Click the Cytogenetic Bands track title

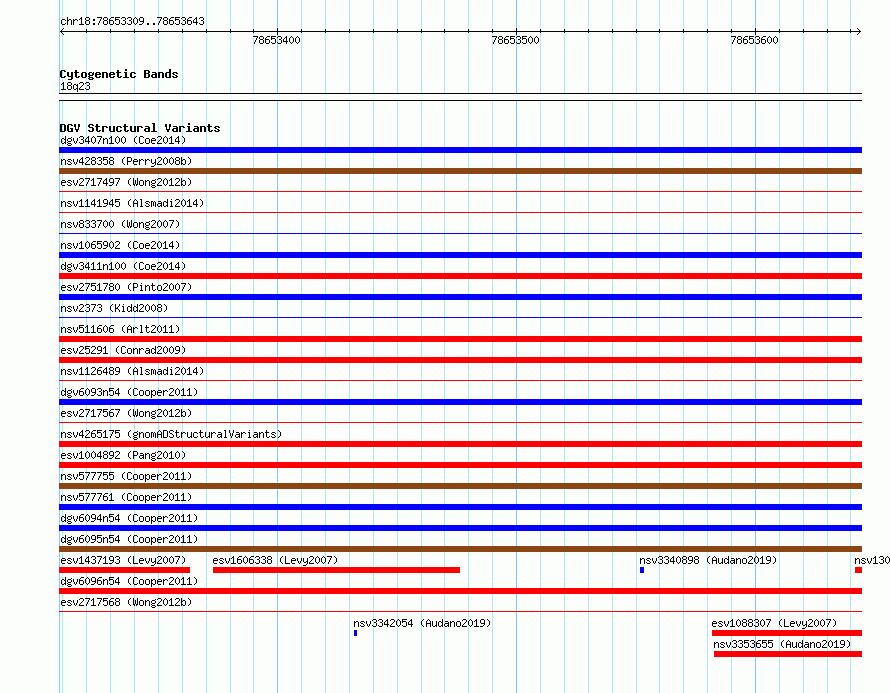(119, 74)
